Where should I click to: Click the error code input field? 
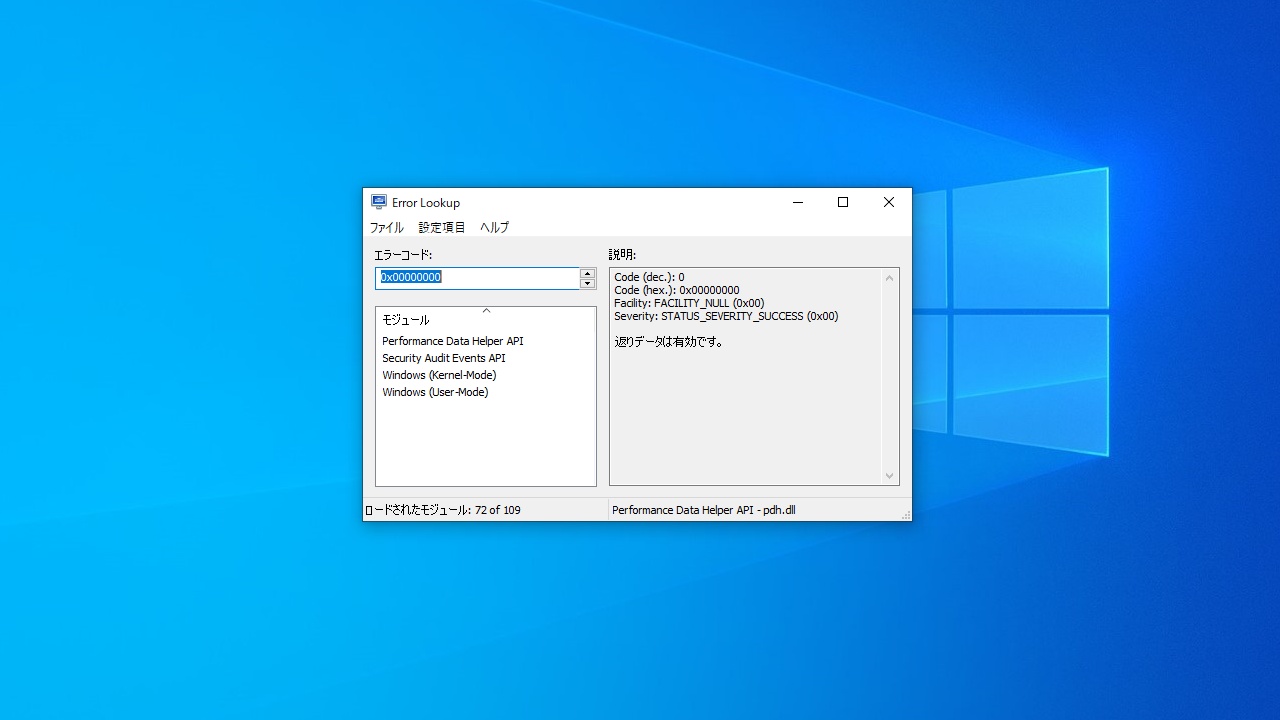[x=478, y=277]
